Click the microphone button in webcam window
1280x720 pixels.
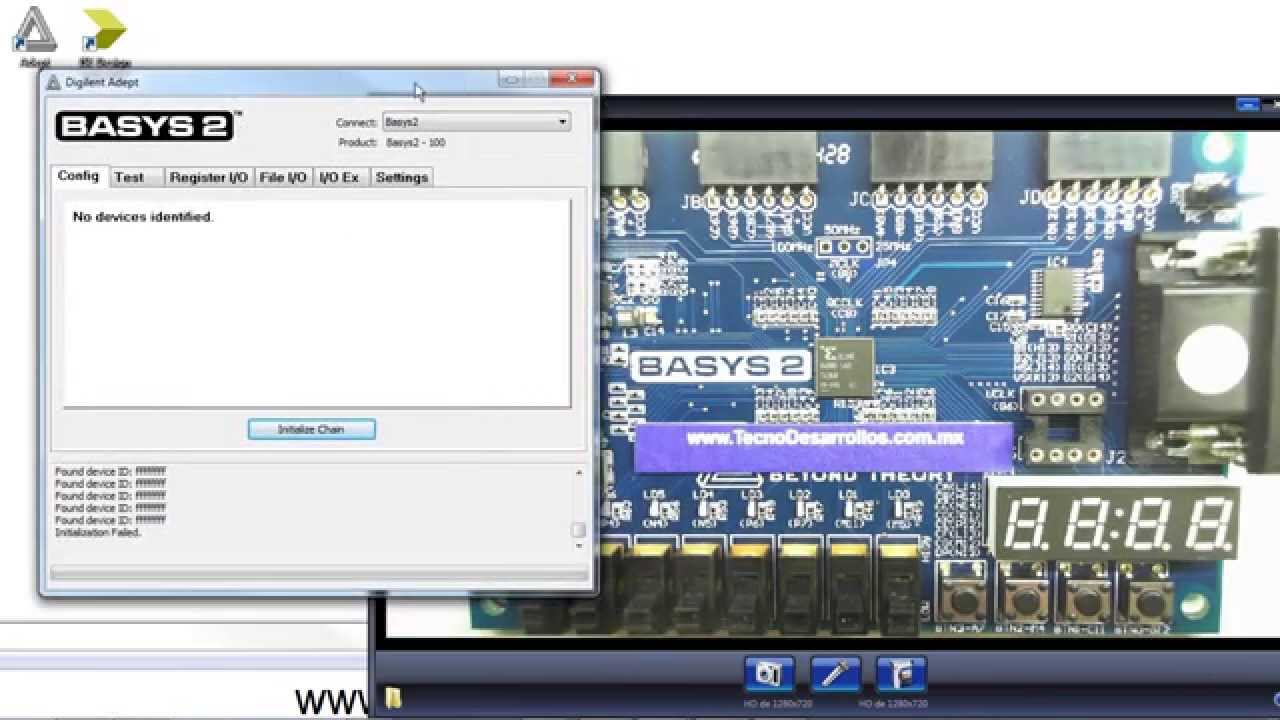click(835, 674)
